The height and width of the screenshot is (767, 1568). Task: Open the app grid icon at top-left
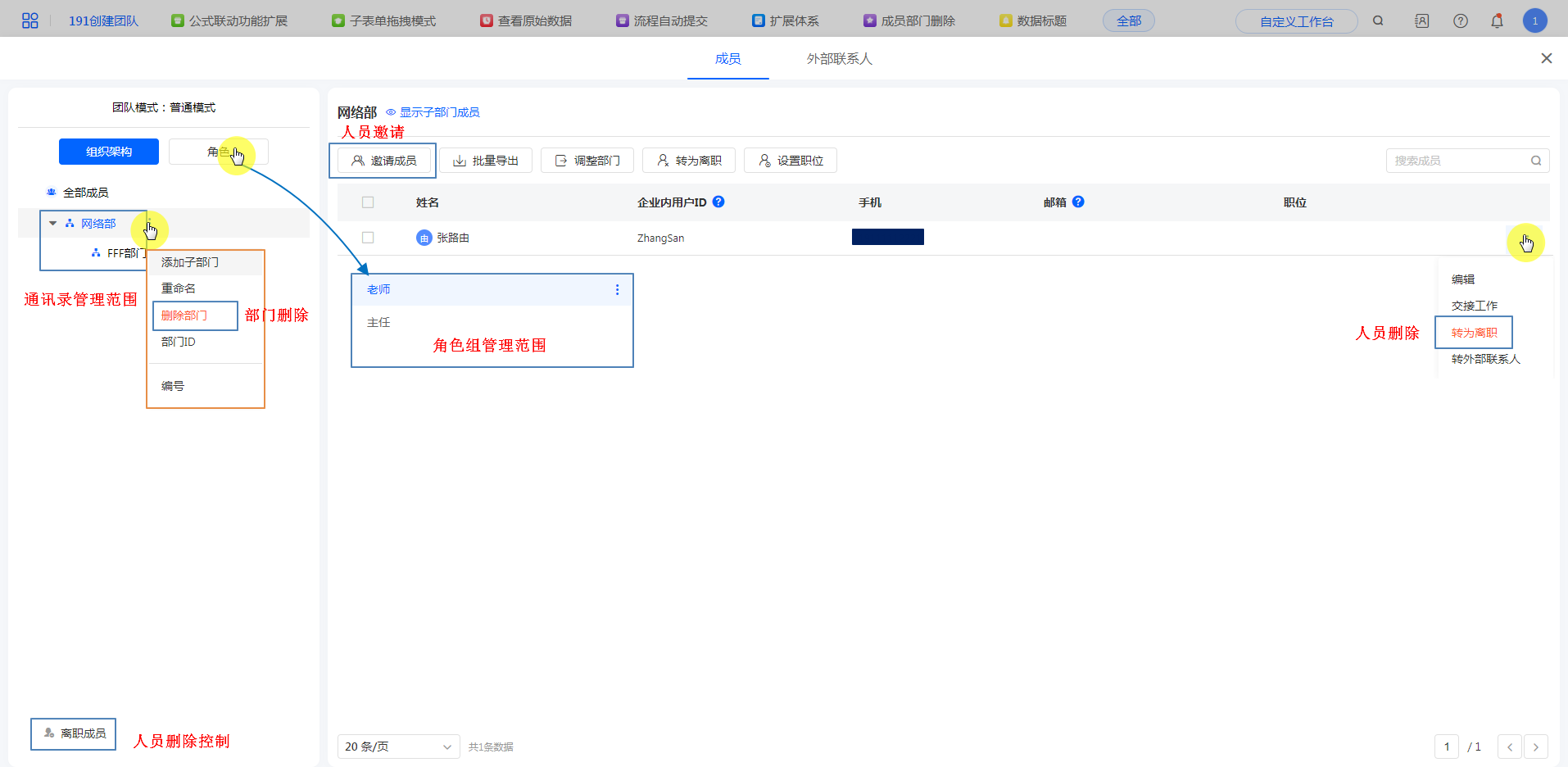point(29,20)
